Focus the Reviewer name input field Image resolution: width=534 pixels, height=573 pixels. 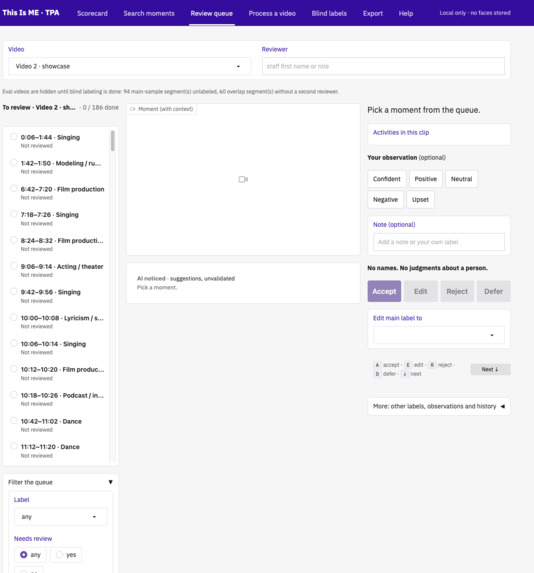(383, 66)
